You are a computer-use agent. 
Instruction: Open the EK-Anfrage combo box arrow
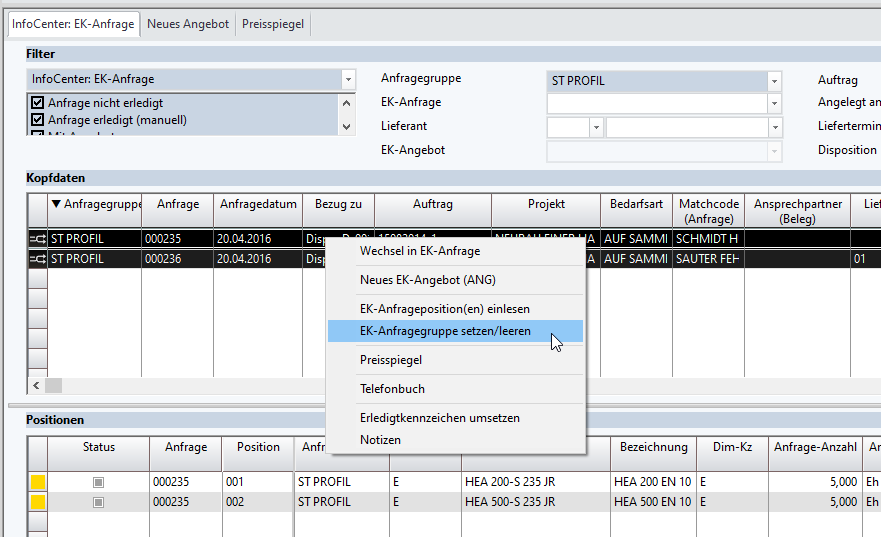click(x=773, y=103)
